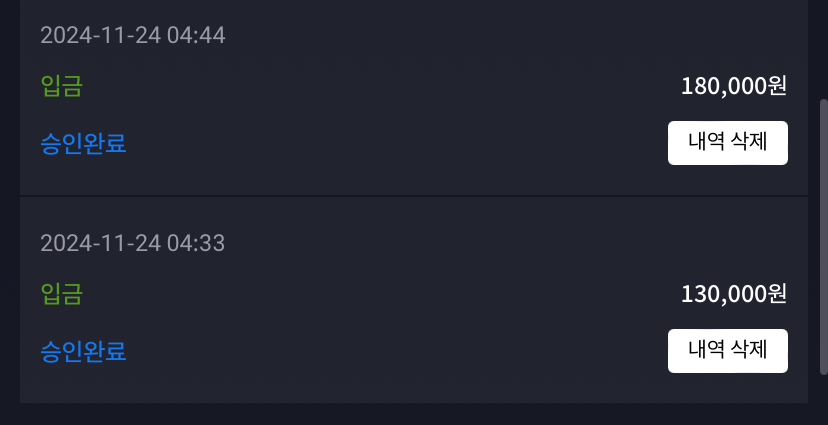Click the dark background below the transaction list
Screen dimensions: 828x425
[x=414, y=414]
